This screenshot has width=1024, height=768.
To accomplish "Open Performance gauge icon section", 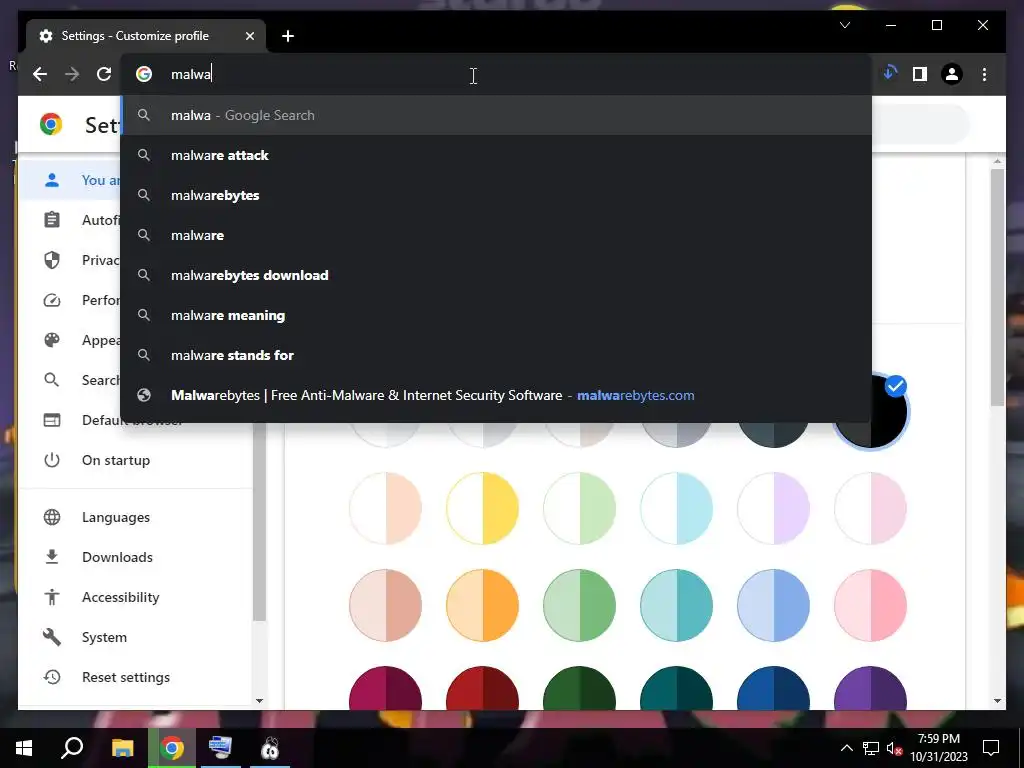I will point(52,300).
